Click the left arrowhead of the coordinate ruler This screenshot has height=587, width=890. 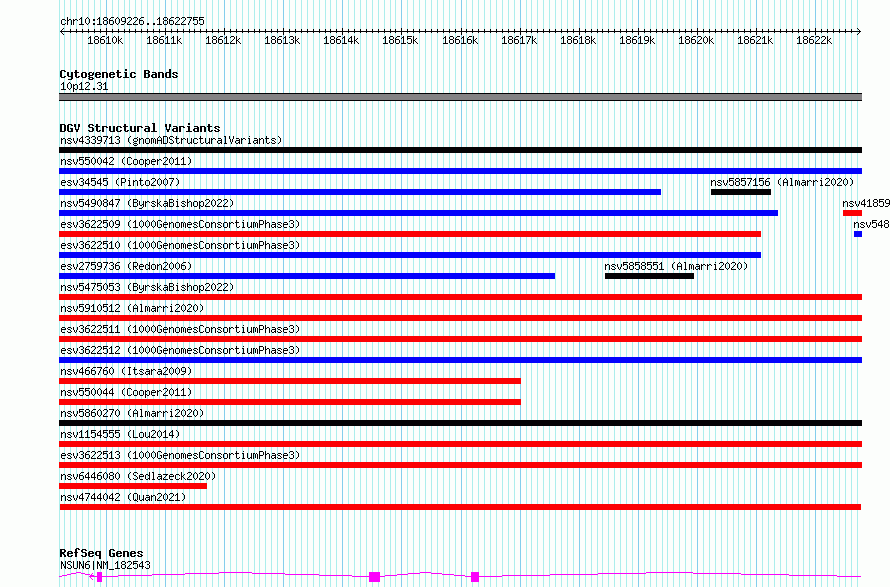[x=62, y=31]
